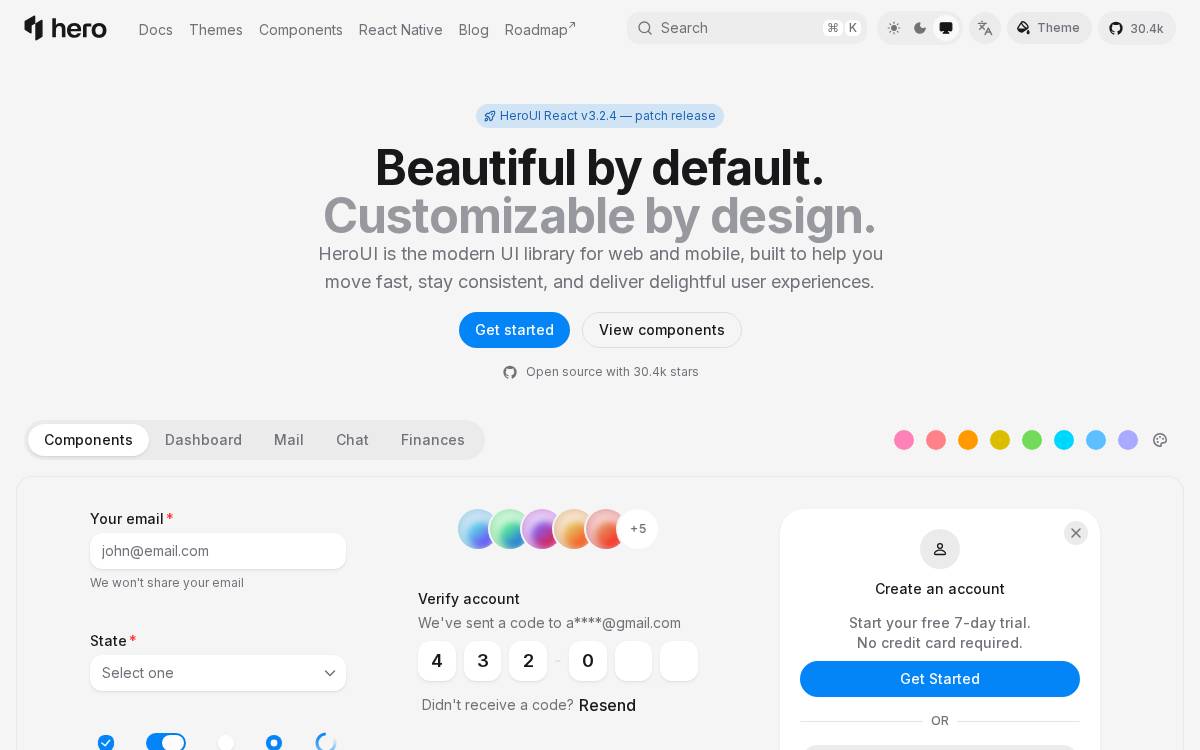The width and height of the screenshot is (1200, 750).
Task: Click the first blue avatar
Action: pyautogui.click(x=477, y=529)
